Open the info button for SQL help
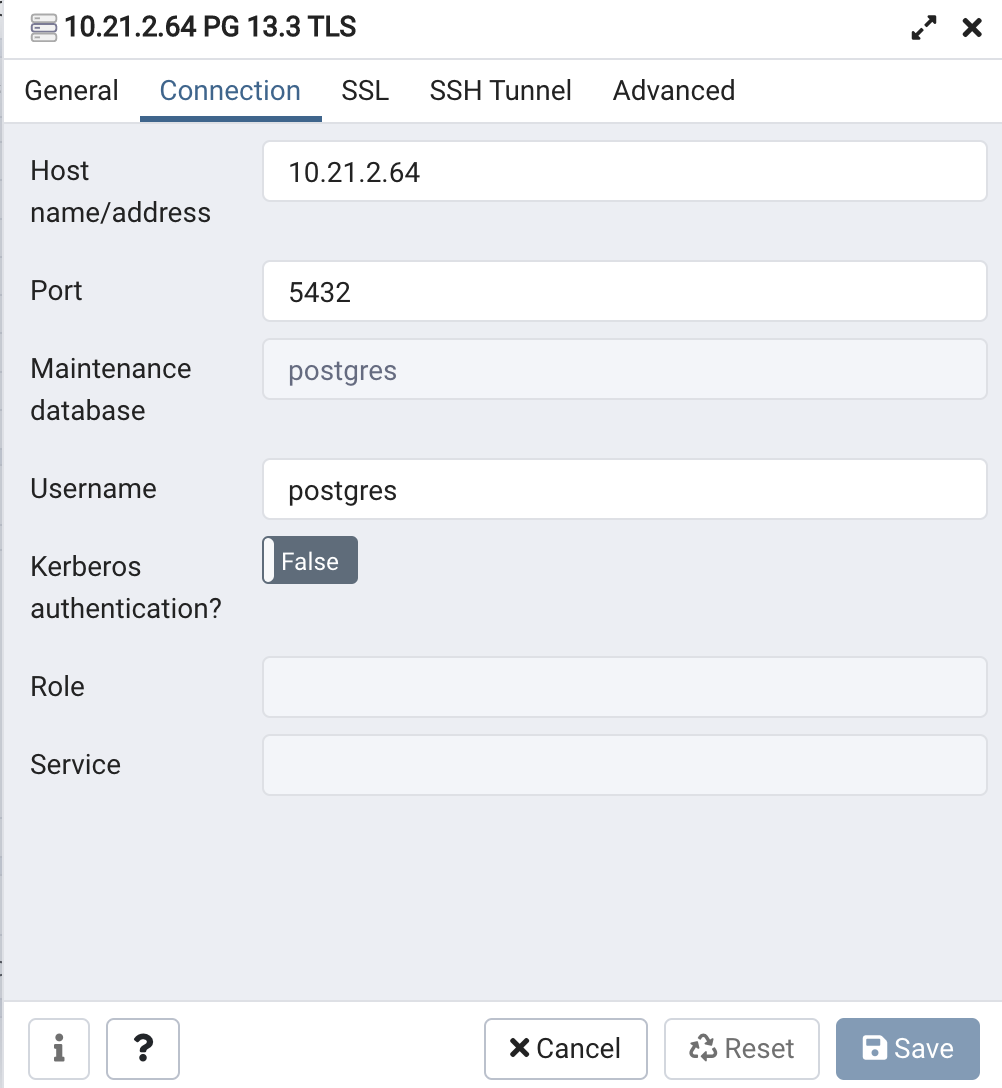Image resolution: width=1002 pixels, height=1088 pixels. (x=59, y=1048)
